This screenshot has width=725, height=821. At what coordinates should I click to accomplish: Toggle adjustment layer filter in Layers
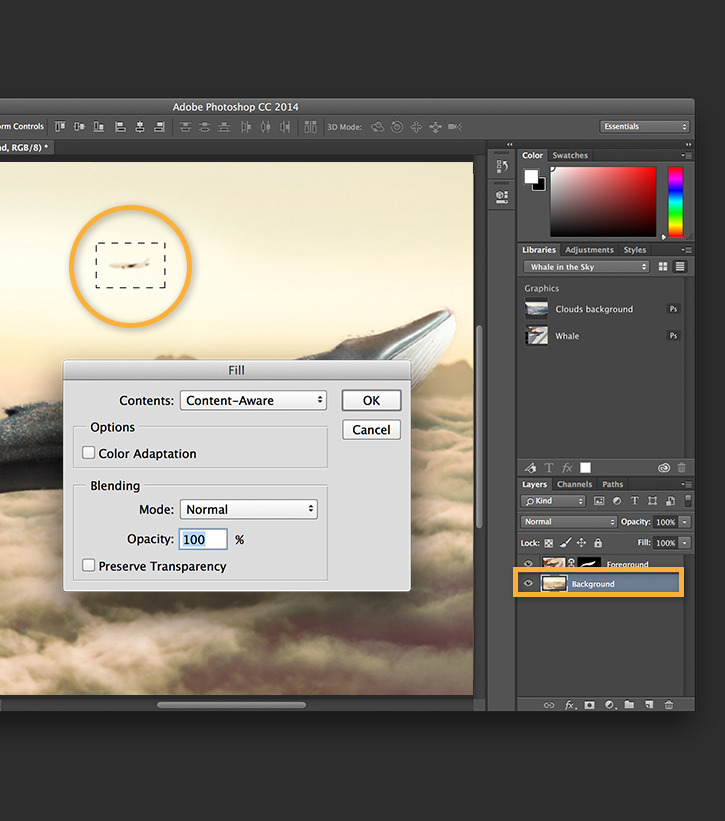pyautogui.click(x=617, y=501)
